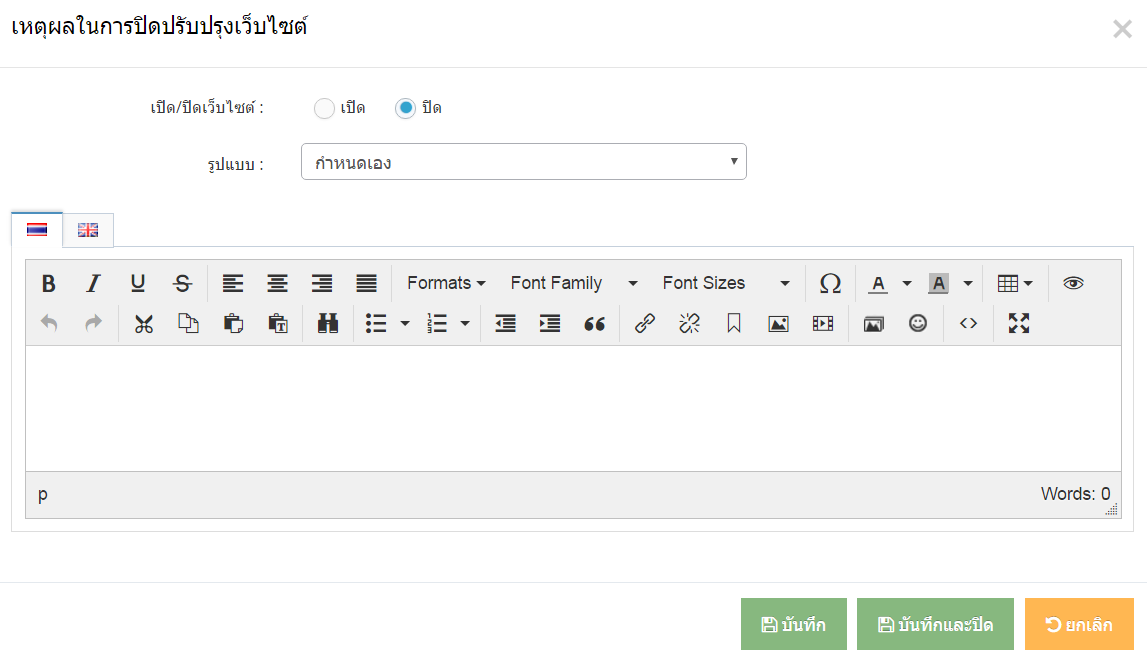Center align text
1147x663 pixels.
pyautogui.click(x=277, y=283)
